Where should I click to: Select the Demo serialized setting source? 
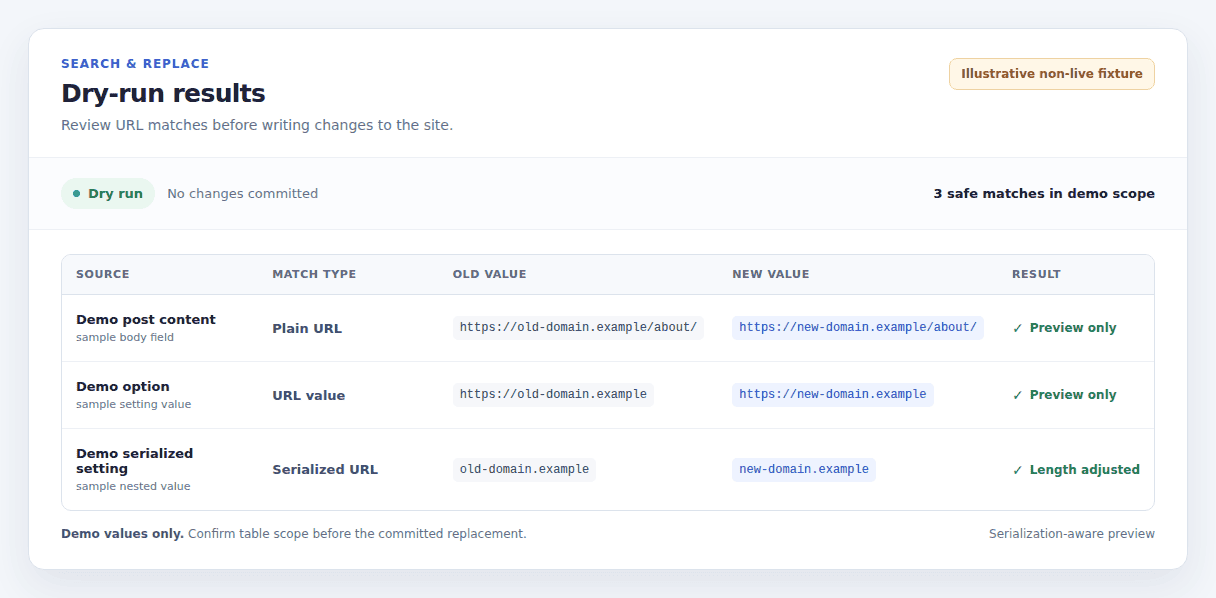click(x=135, y=461)
